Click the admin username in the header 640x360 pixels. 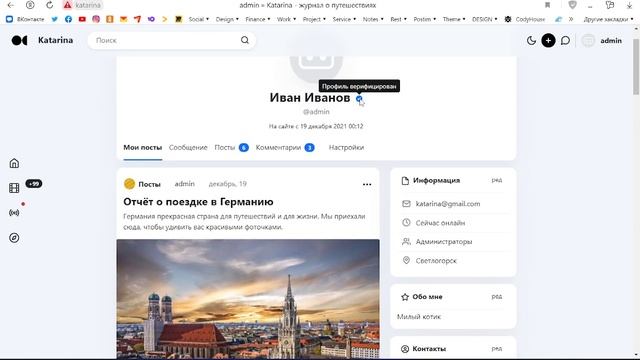click(x=611, y=40)
